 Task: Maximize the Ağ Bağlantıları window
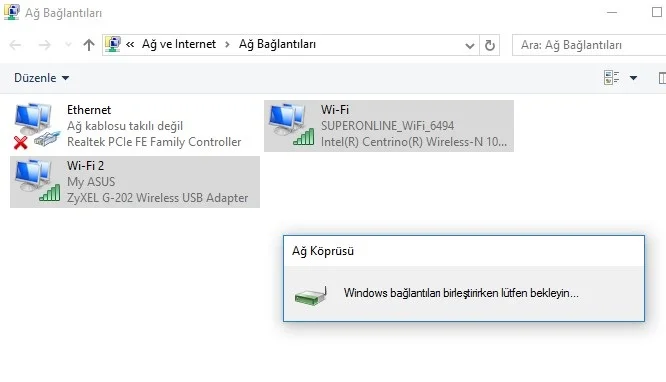click(657, 12)
